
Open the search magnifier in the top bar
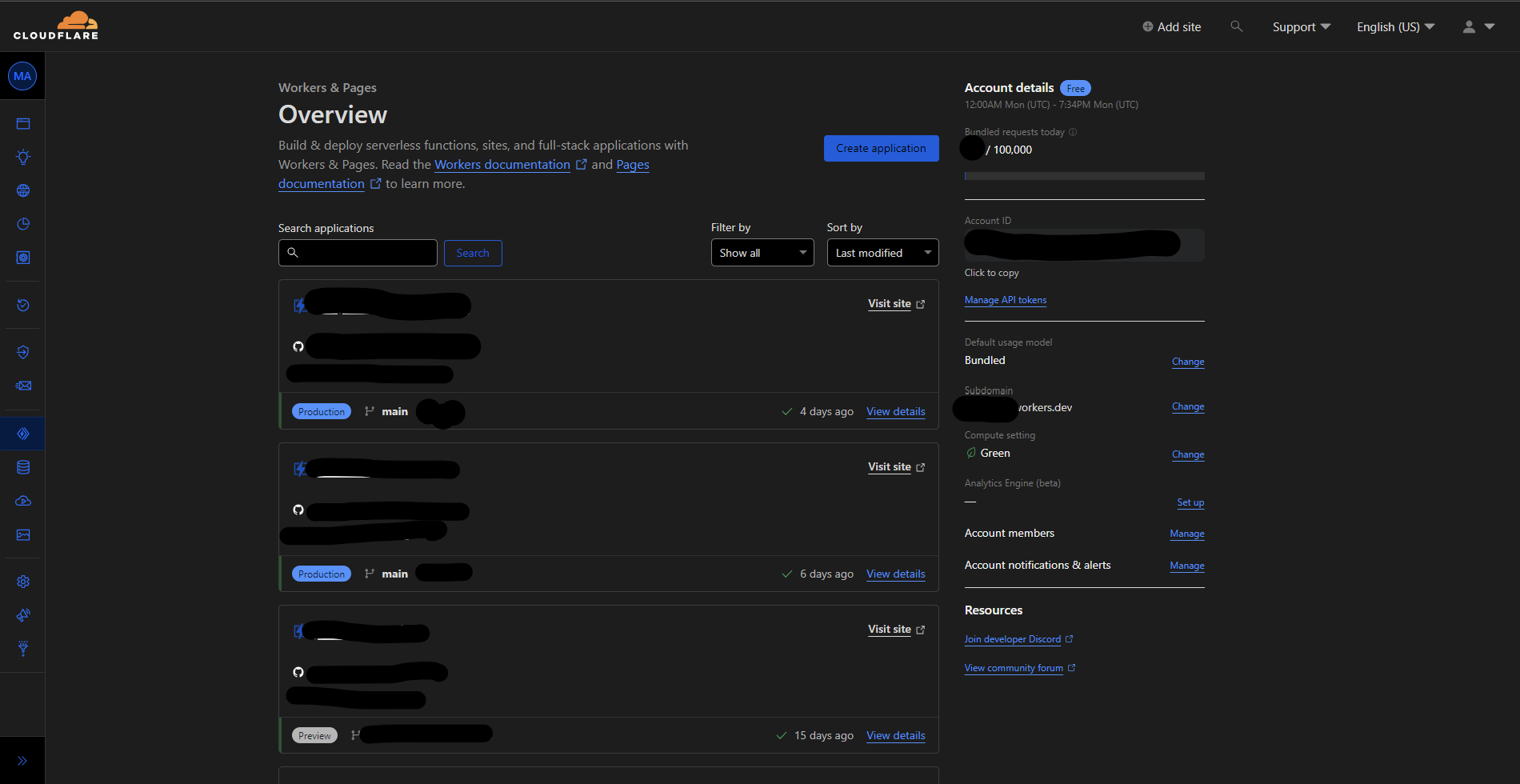[1236, 26]
